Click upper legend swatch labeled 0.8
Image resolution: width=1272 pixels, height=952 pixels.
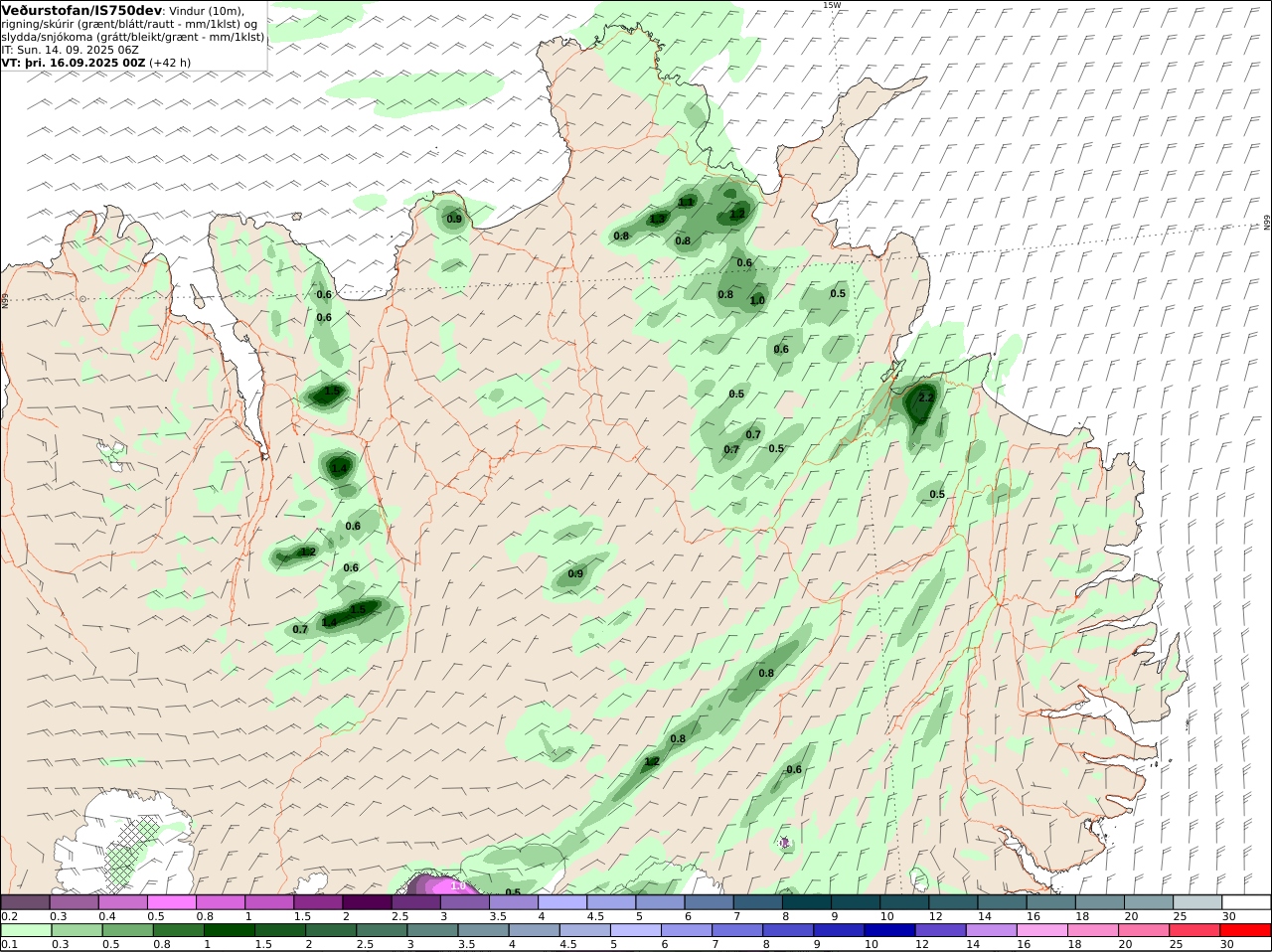click(x=220, y=902)
